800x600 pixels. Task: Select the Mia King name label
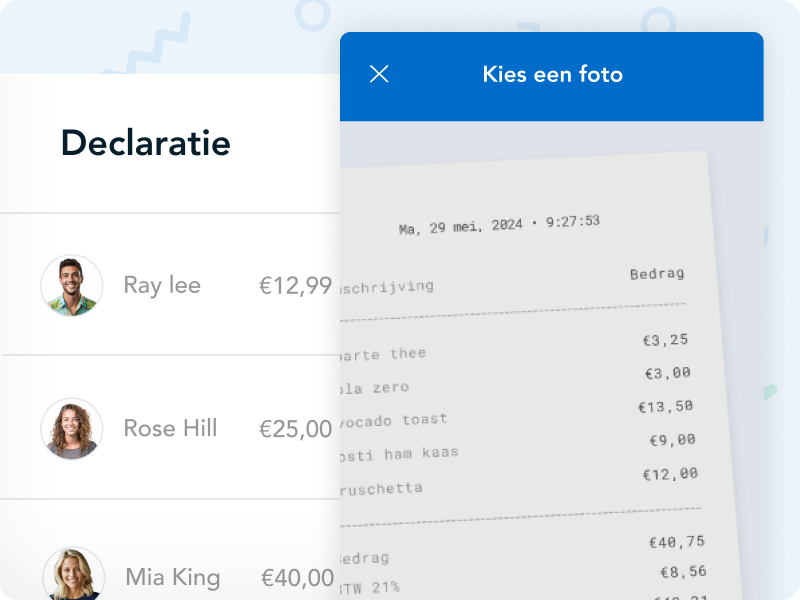point(172,578)
